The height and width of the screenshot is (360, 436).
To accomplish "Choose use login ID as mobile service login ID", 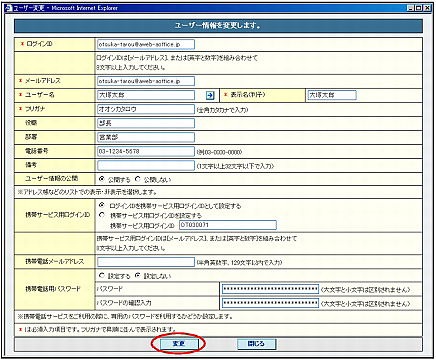I will (x=102, y=205).
